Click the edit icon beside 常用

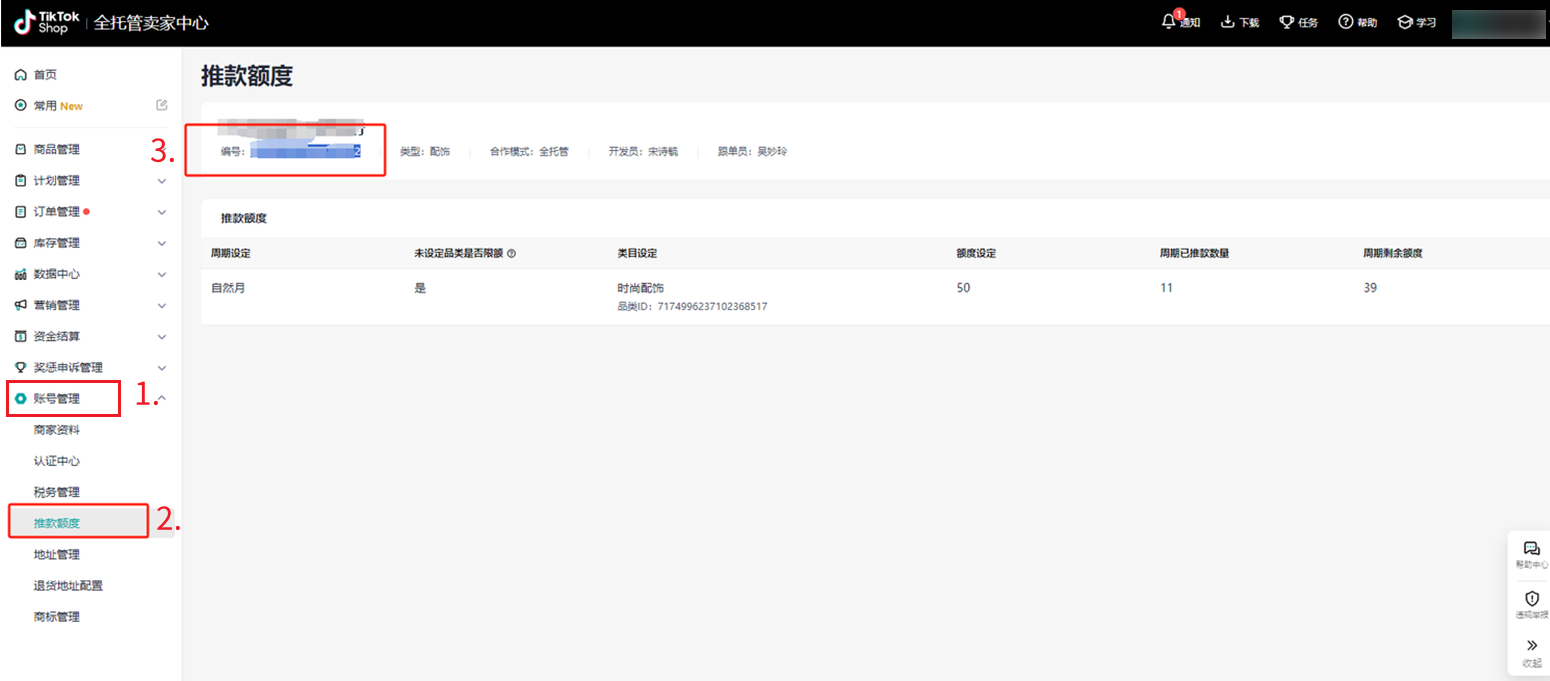[x=162, y=105]
